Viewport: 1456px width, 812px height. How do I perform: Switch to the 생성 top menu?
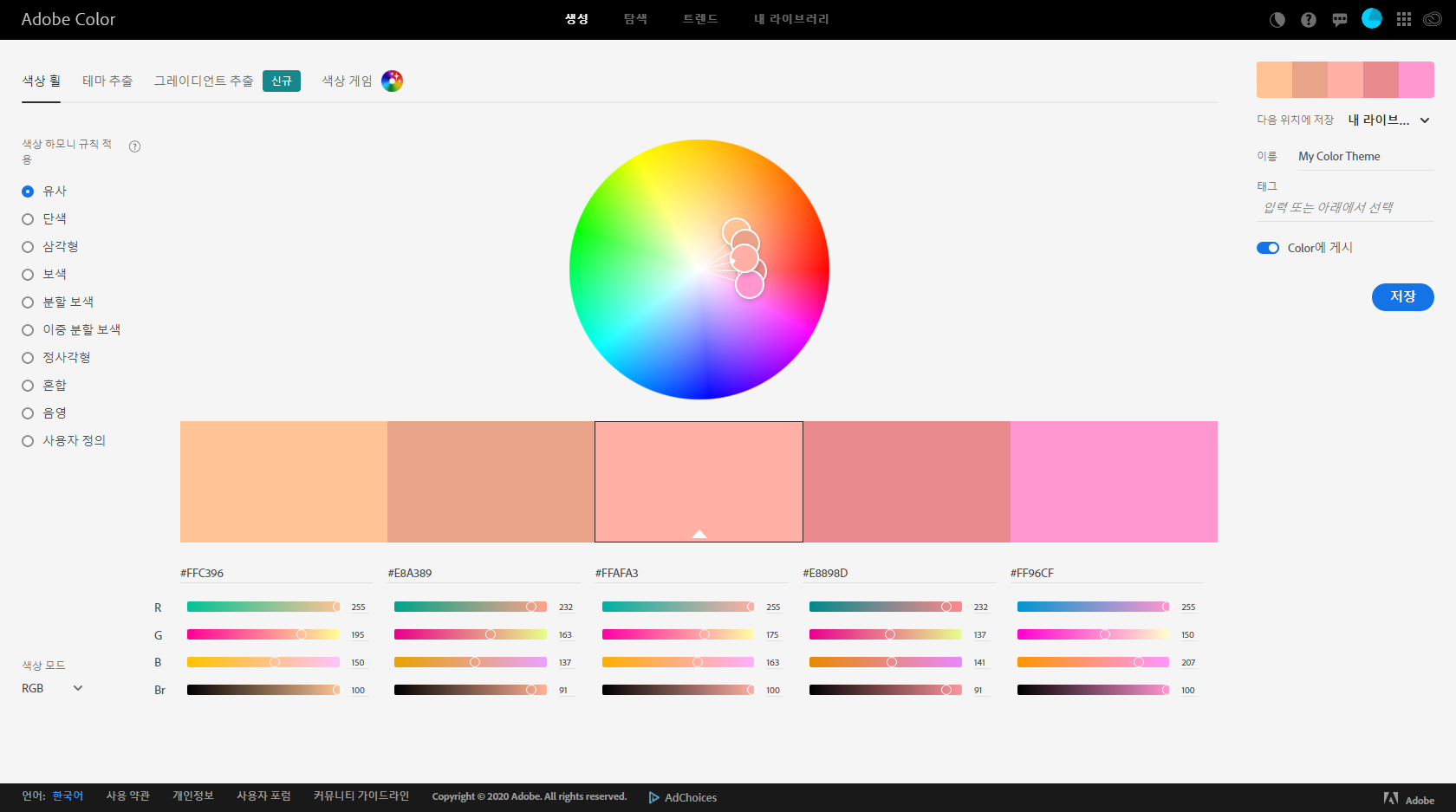click(576, 19)
